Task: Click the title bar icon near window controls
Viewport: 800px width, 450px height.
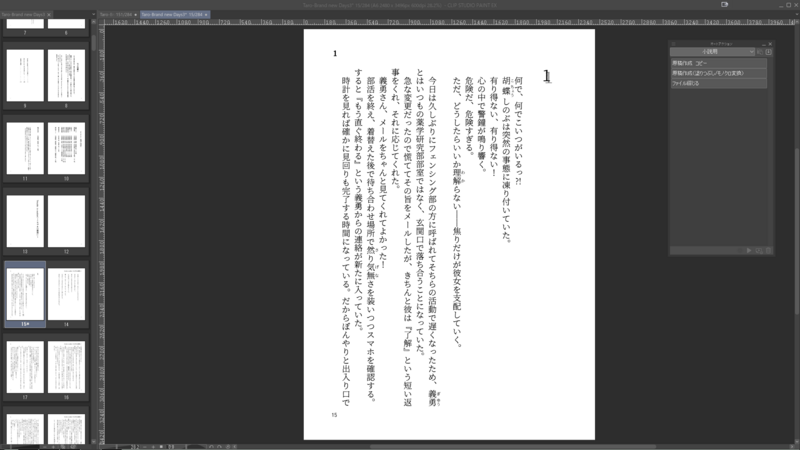Action: click(x=724, y=5)
